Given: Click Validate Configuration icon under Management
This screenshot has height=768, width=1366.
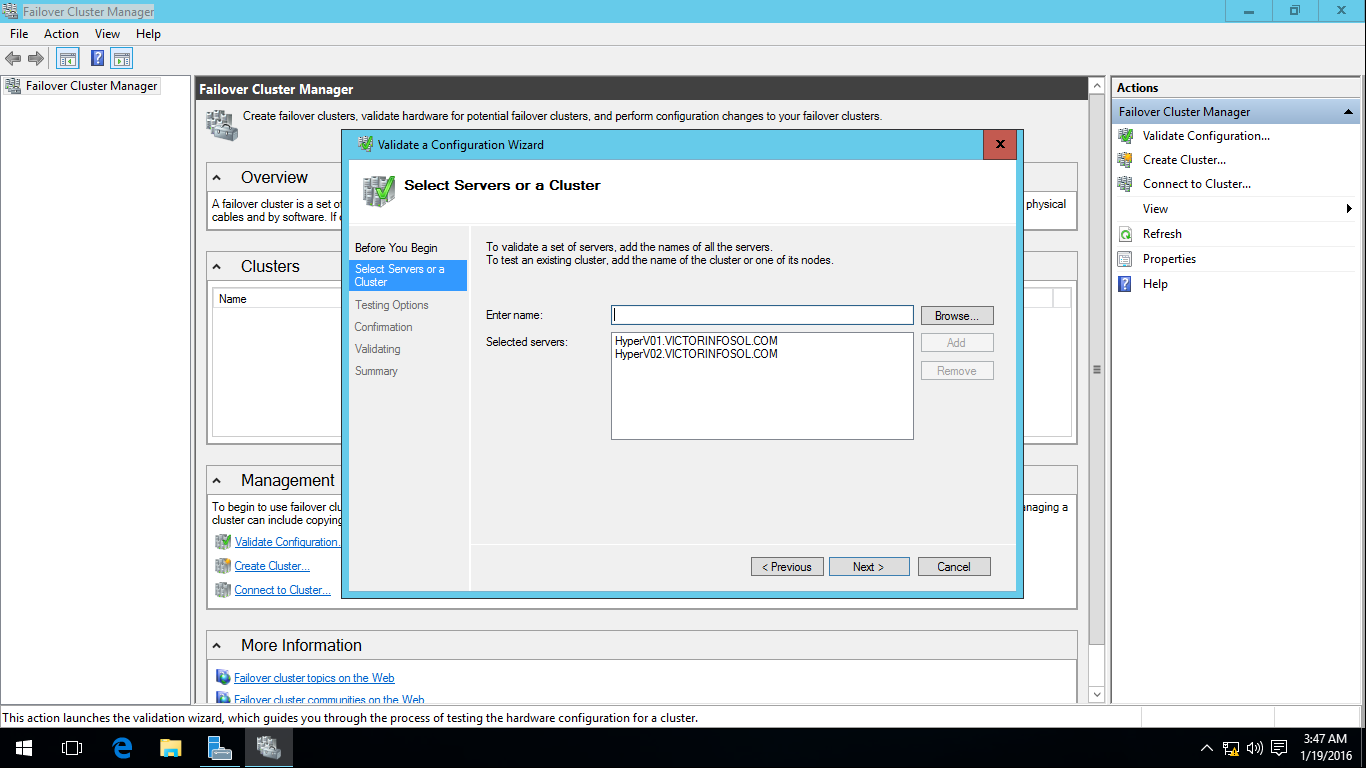Looking at the screenshot, I should coord(223,542).
